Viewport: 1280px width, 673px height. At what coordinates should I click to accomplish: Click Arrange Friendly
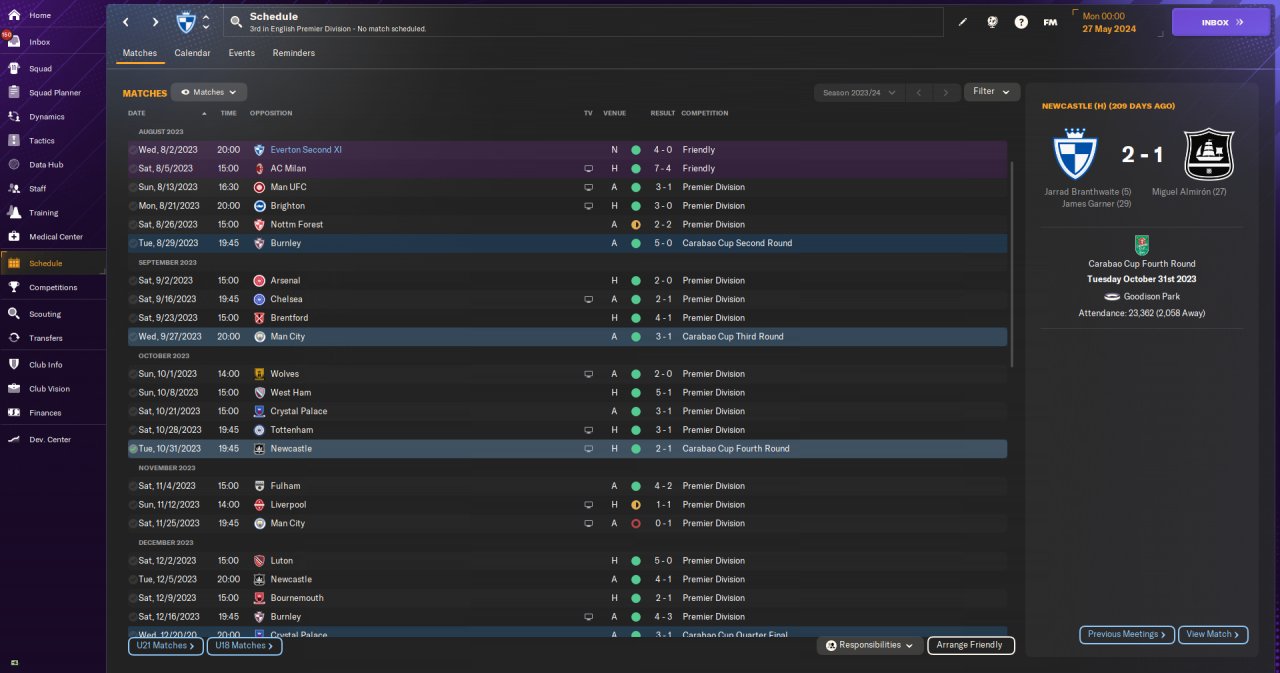tap(971, 645)
